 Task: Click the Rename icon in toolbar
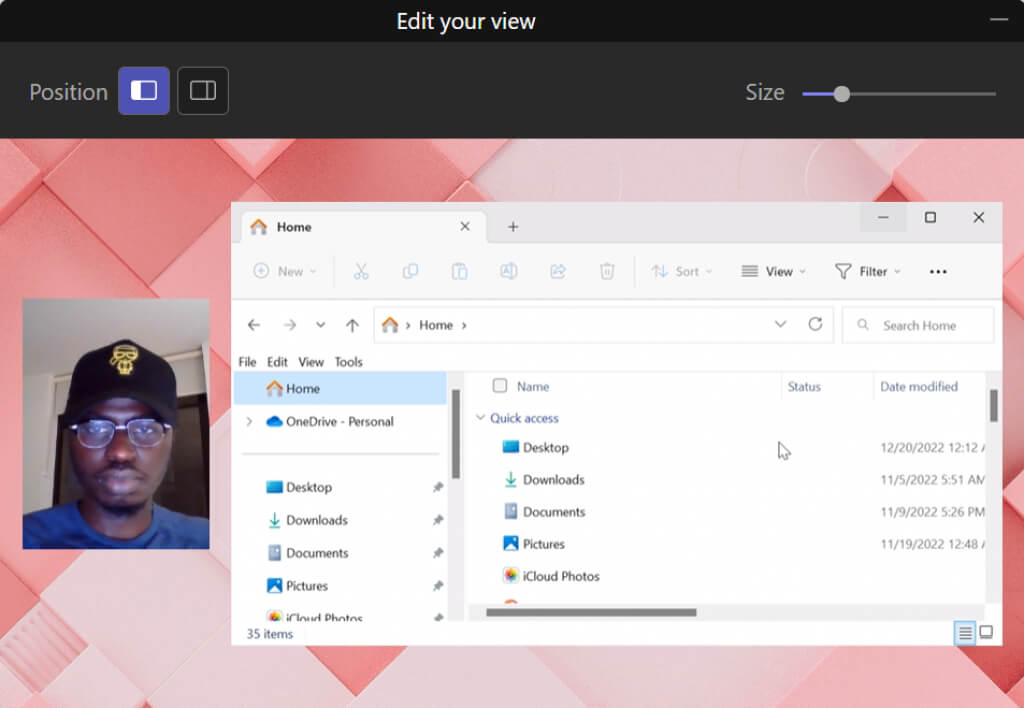[x=508, y=271]
